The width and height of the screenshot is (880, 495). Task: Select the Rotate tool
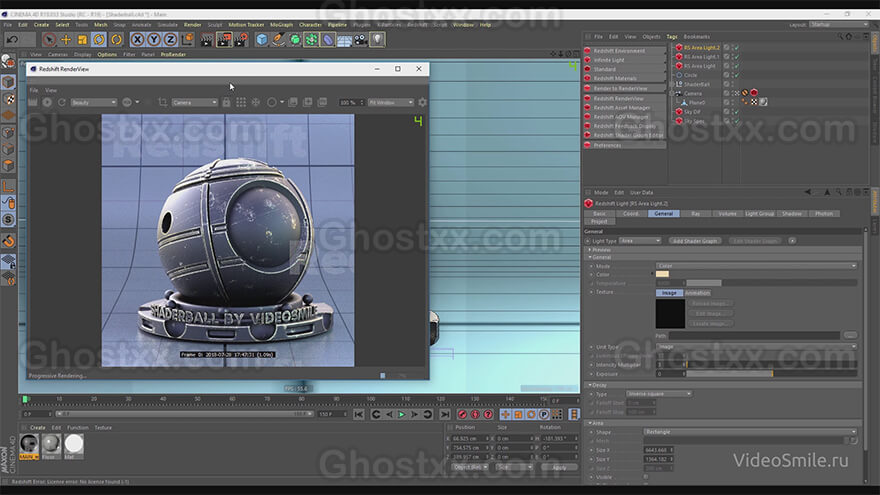[99, 39]
